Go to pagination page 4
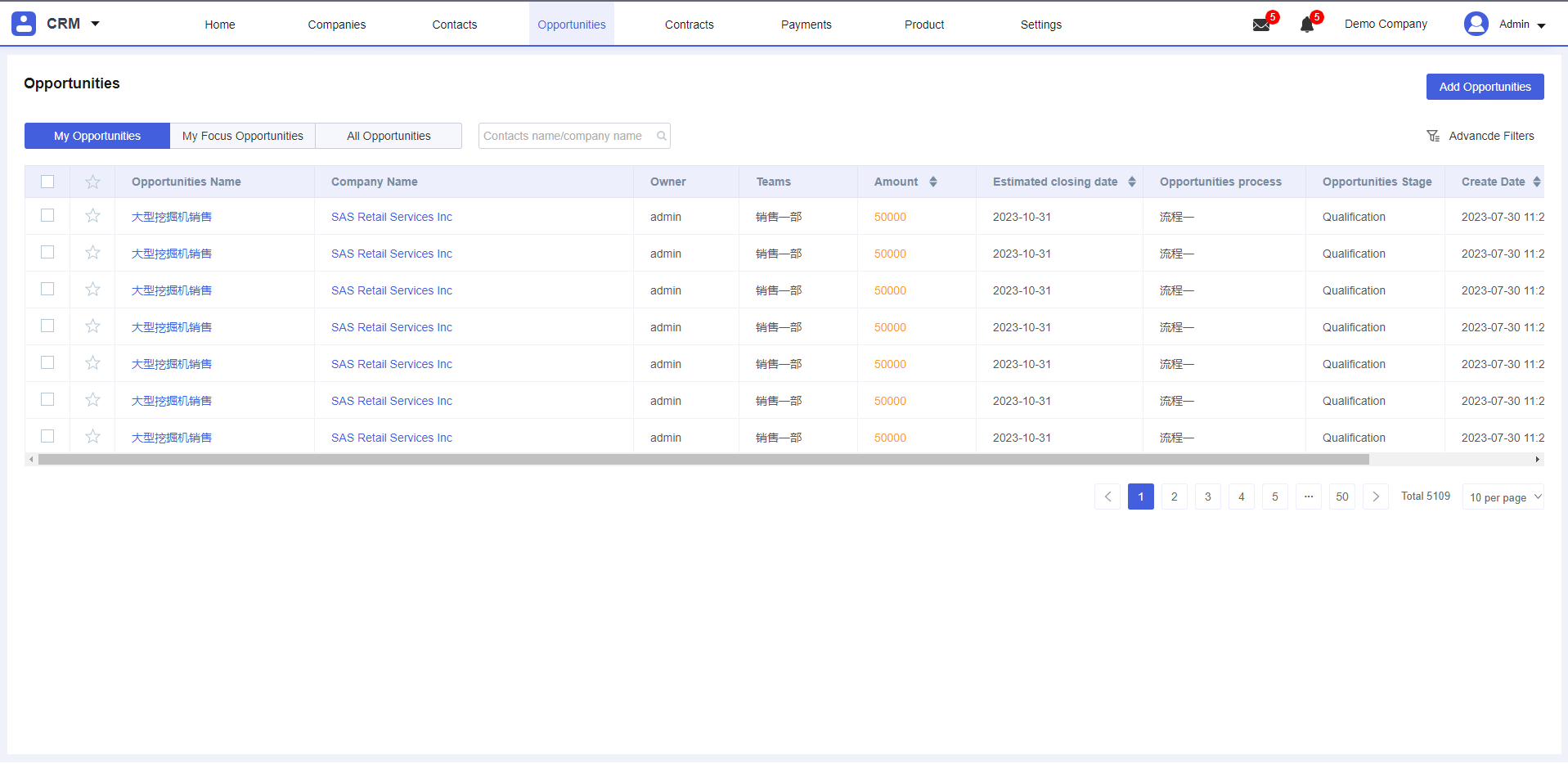 (x=1242, y=497)
